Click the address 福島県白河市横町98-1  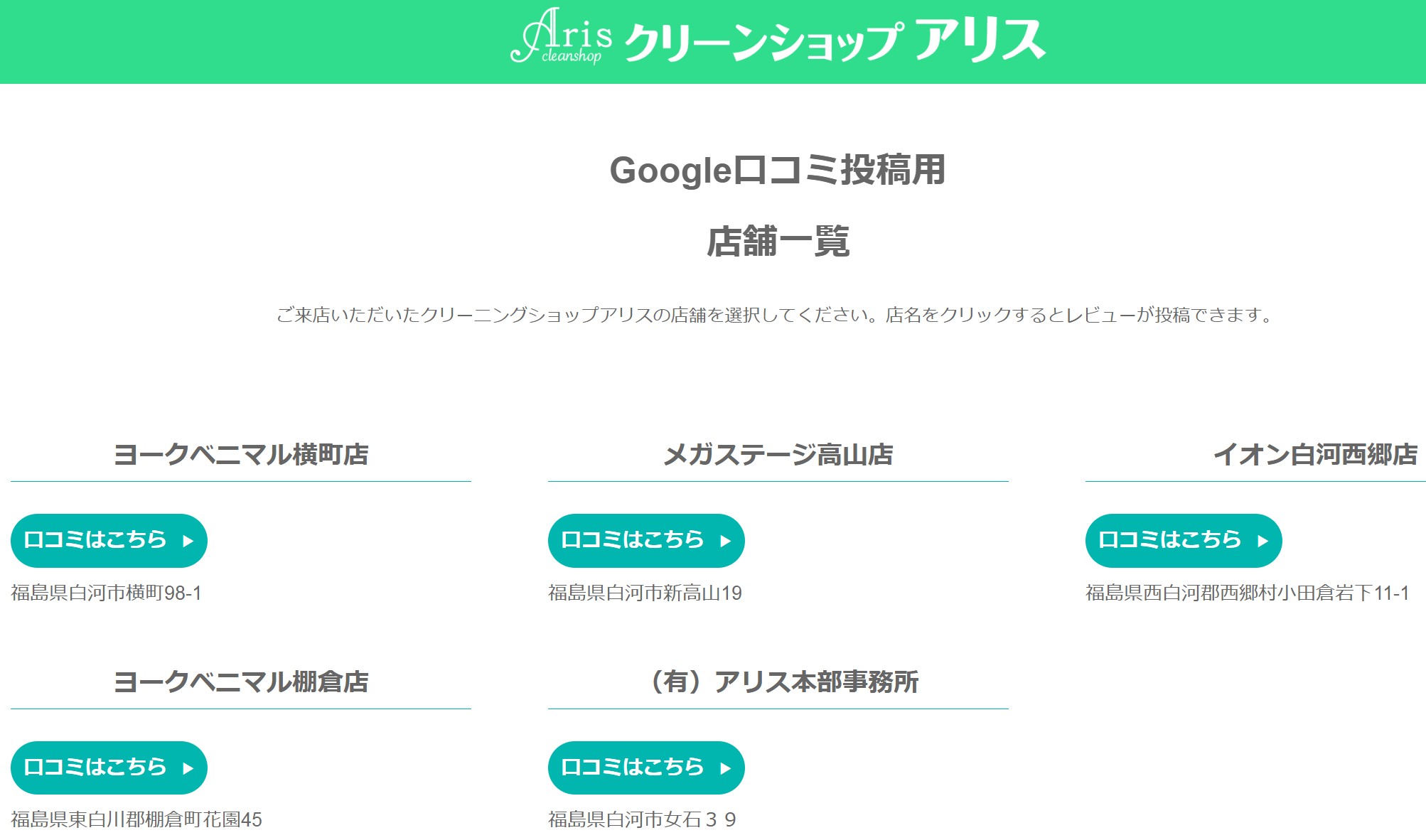click(x=107, y=593)
